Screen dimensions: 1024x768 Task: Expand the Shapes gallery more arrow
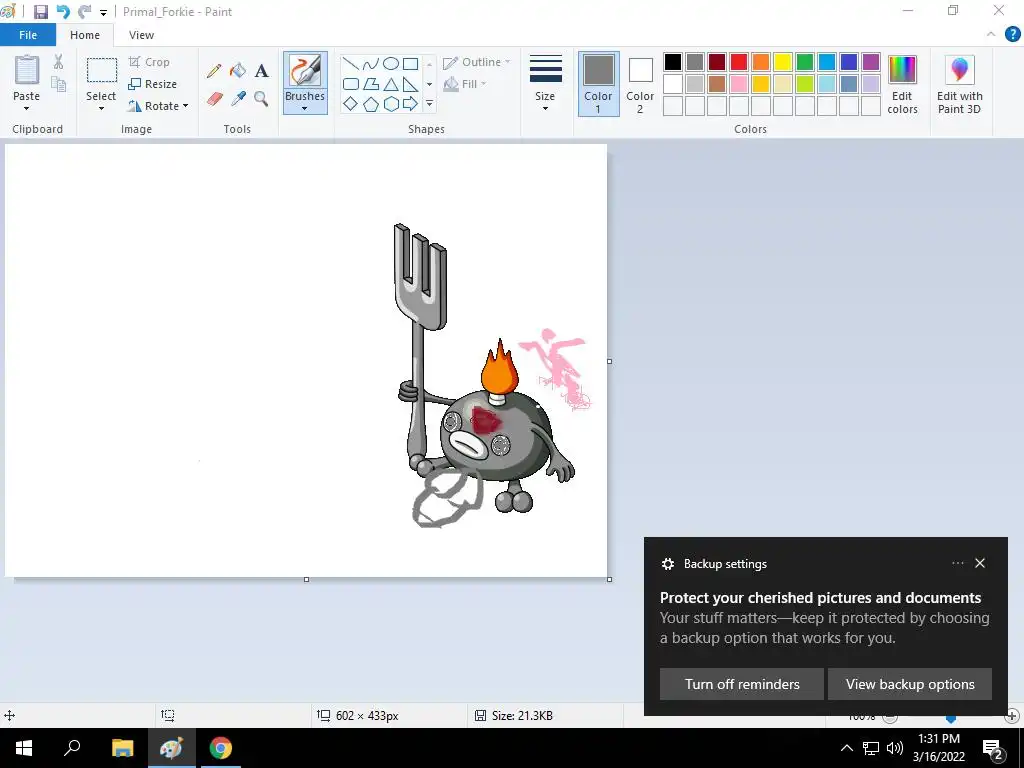click(430, 104)
